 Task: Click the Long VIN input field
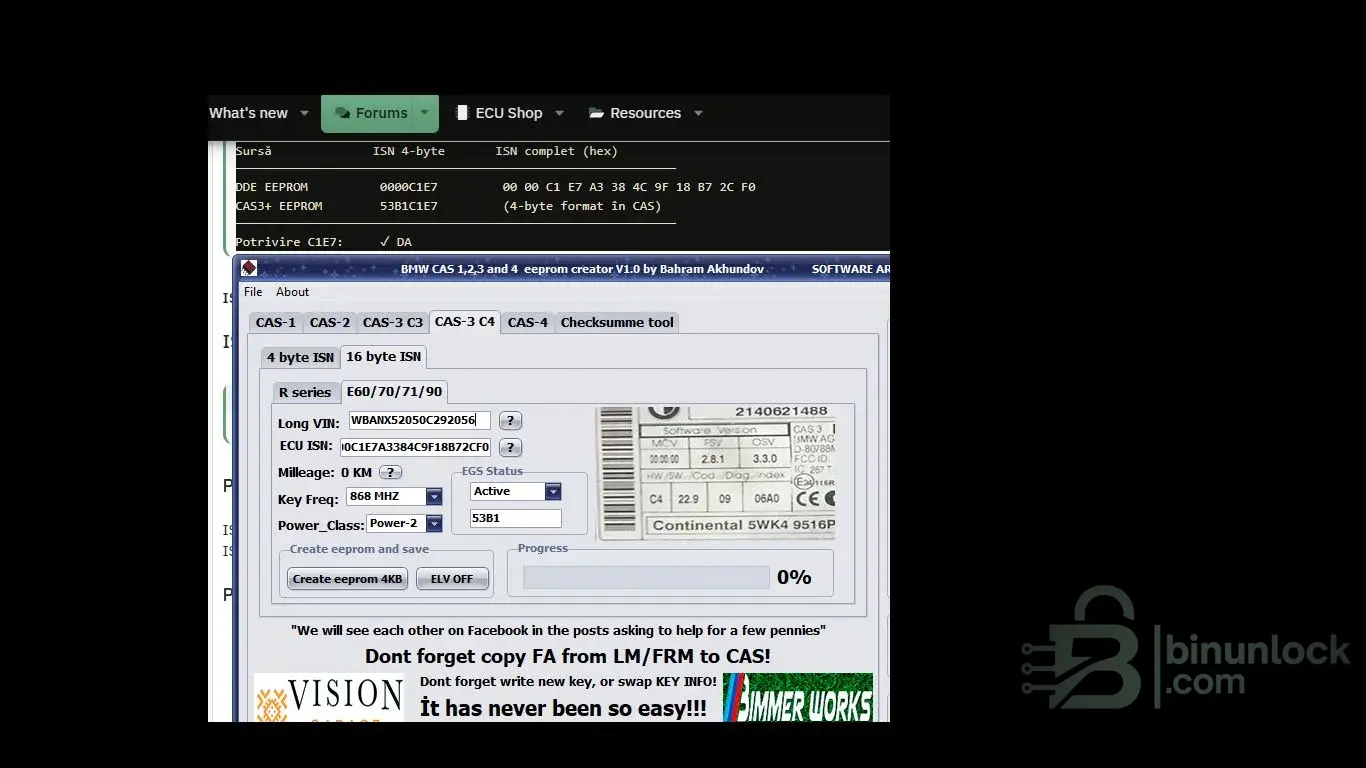tap(420, 421)
